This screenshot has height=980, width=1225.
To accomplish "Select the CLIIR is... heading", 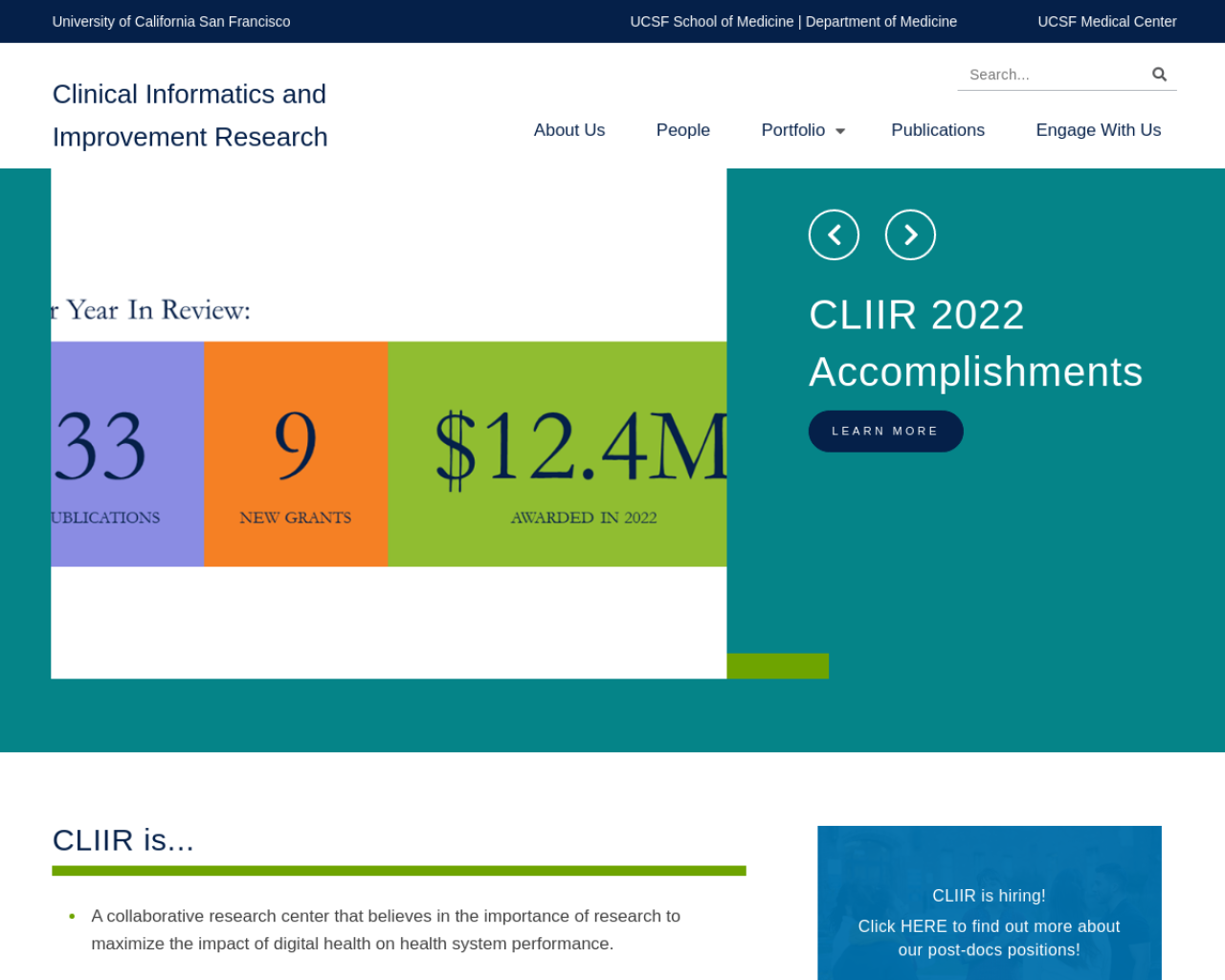I will 123,840.
